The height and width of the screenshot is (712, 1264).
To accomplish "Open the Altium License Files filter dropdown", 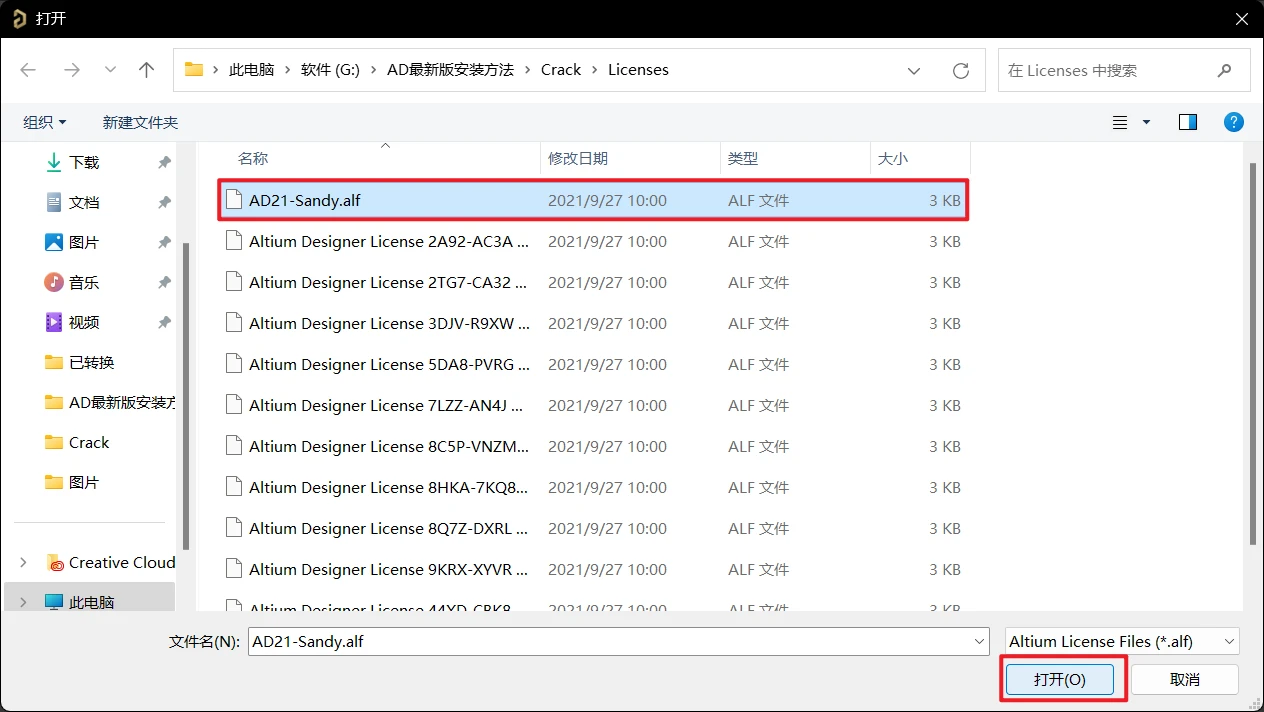I will tap(1230, 641).
